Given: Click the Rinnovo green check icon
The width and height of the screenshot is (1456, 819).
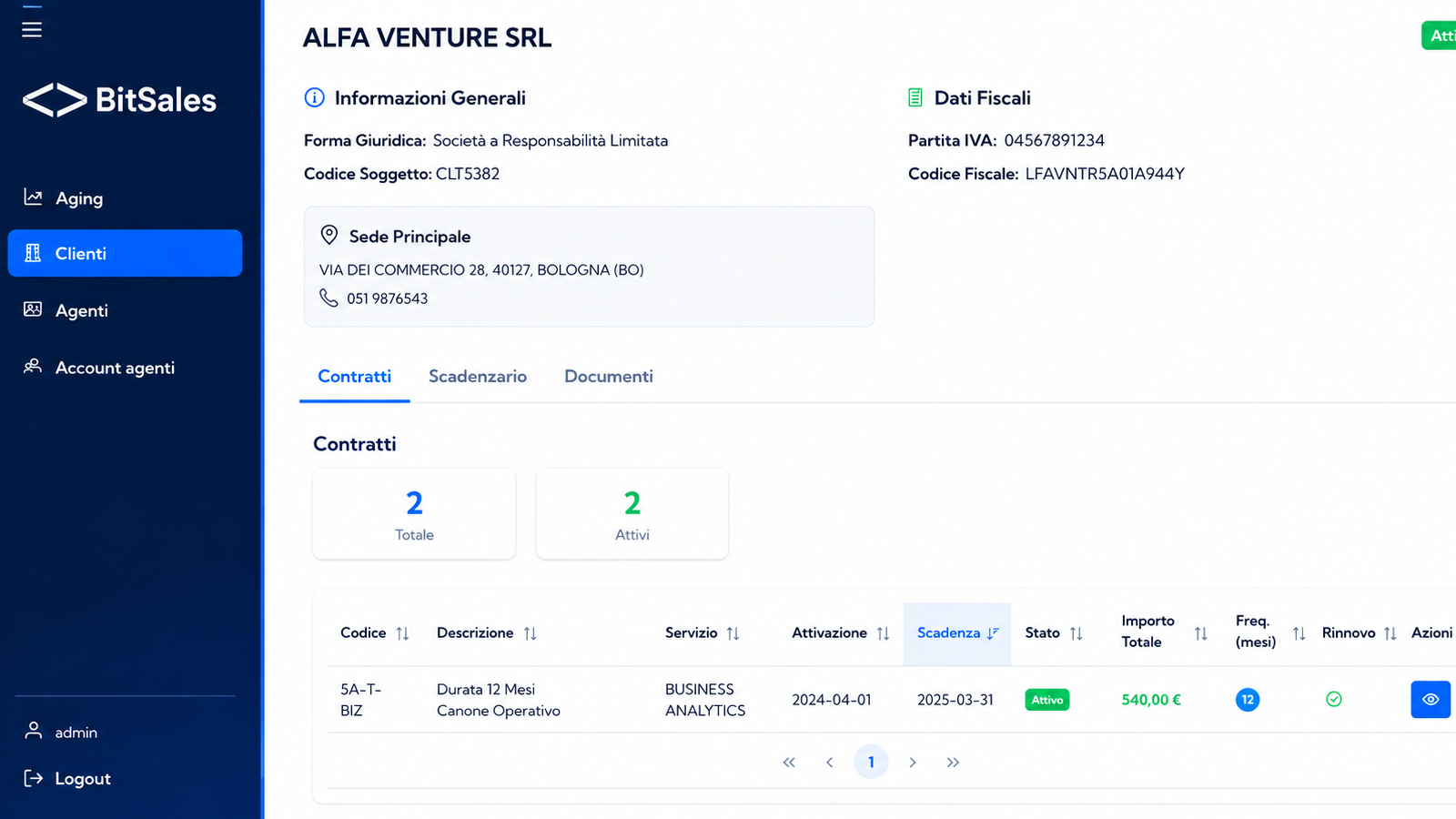Looking at the screenshot, I should tap(1334, 699).
